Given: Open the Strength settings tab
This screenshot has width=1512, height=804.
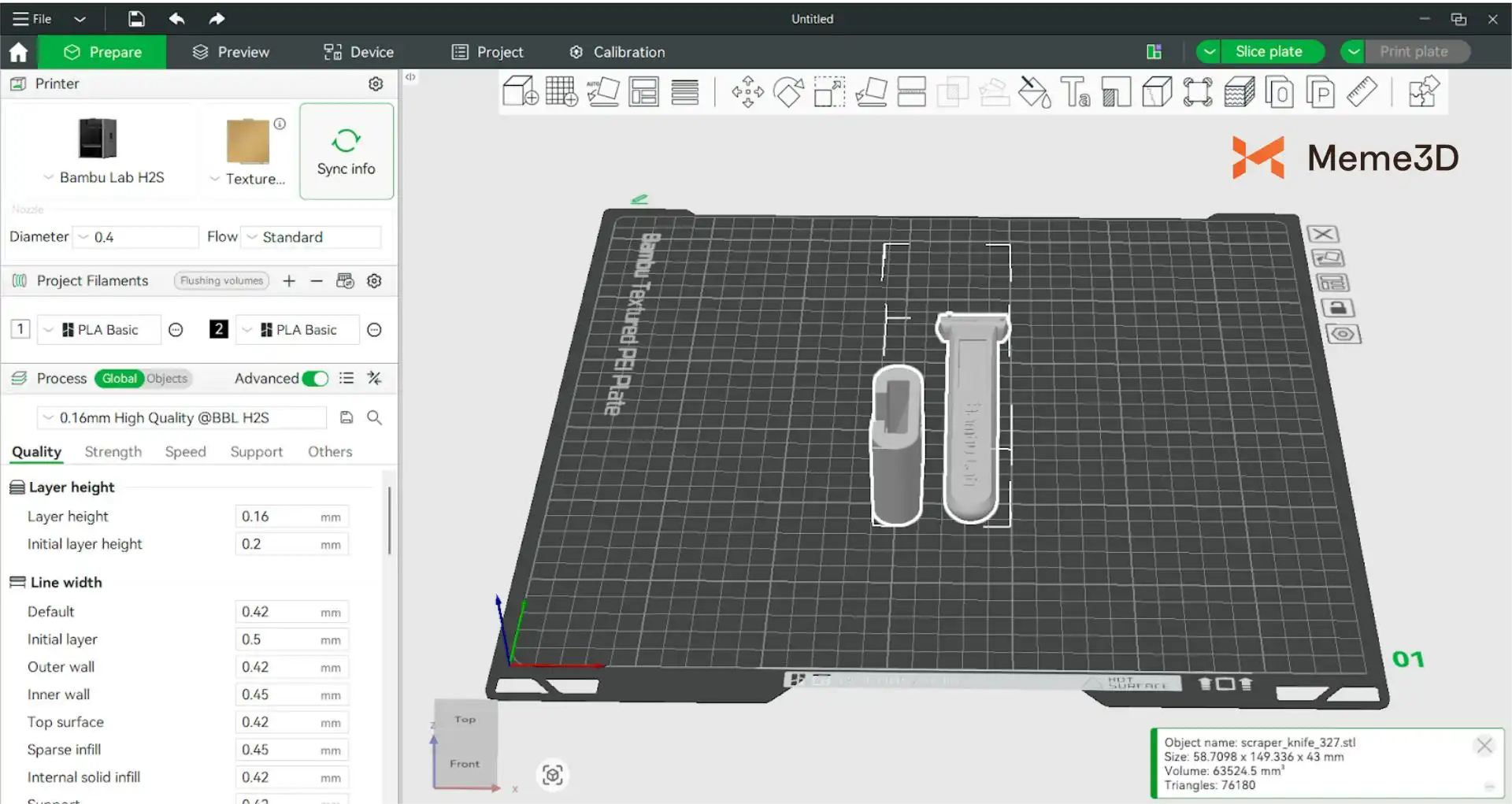Looking at the screenshot, I should click(113, 452).
